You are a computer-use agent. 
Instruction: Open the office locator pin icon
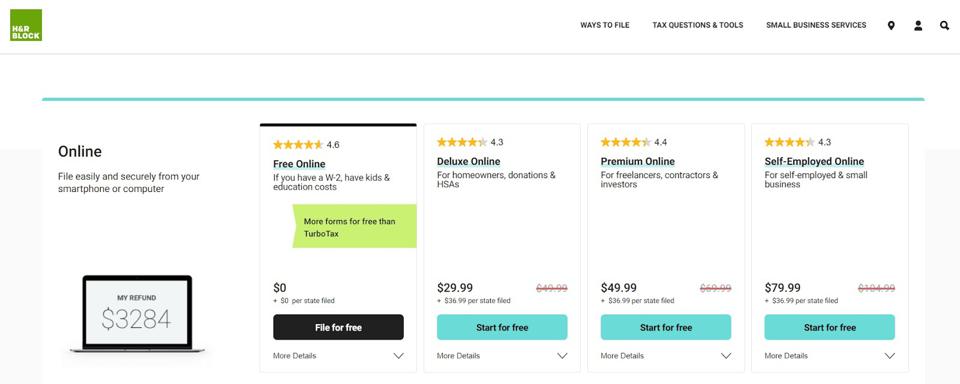coord(891,25)
